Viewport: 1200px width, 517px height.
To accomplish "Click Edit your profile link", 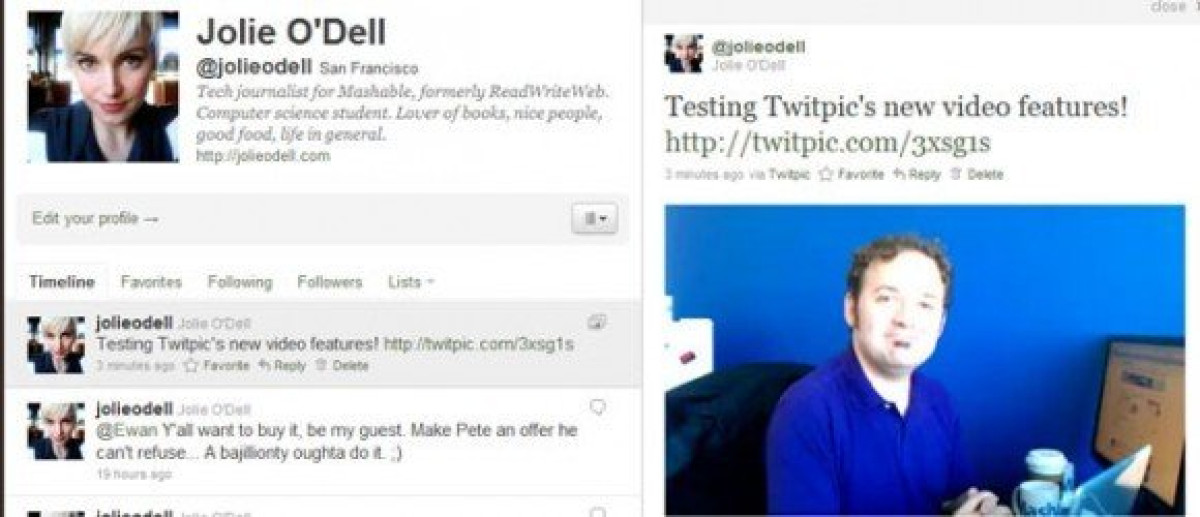I will point(95,218).
